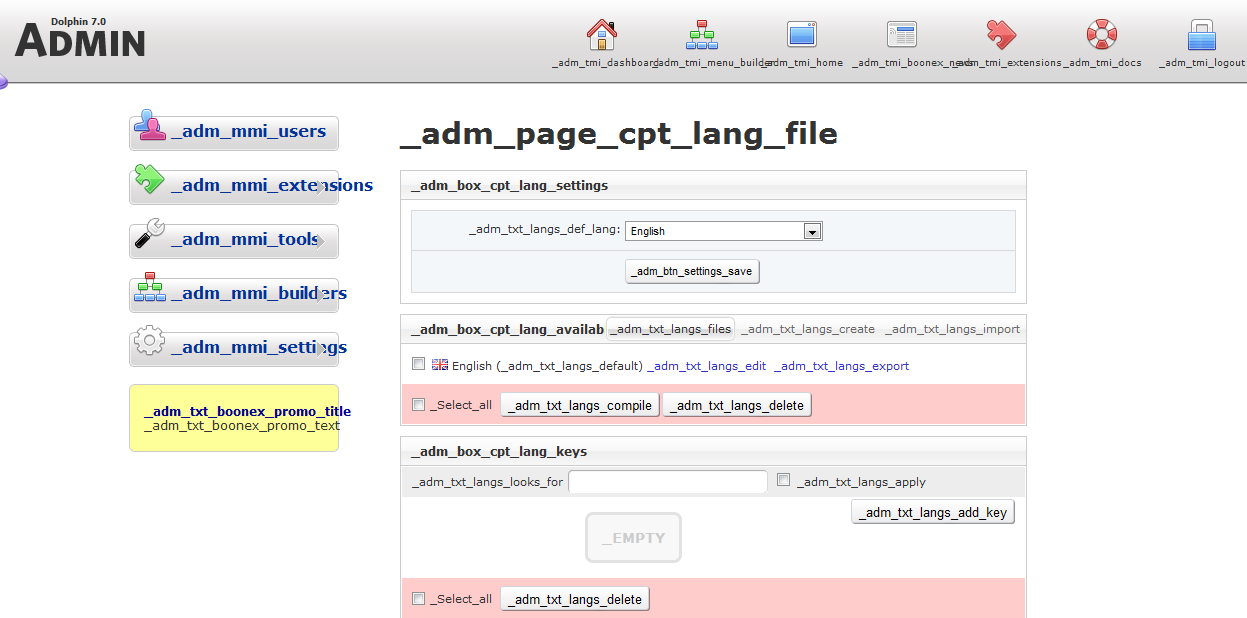Enable the _adm_txt_langs_apply checkbox
Screen dimensions: 1247x618
coord(784,481)
